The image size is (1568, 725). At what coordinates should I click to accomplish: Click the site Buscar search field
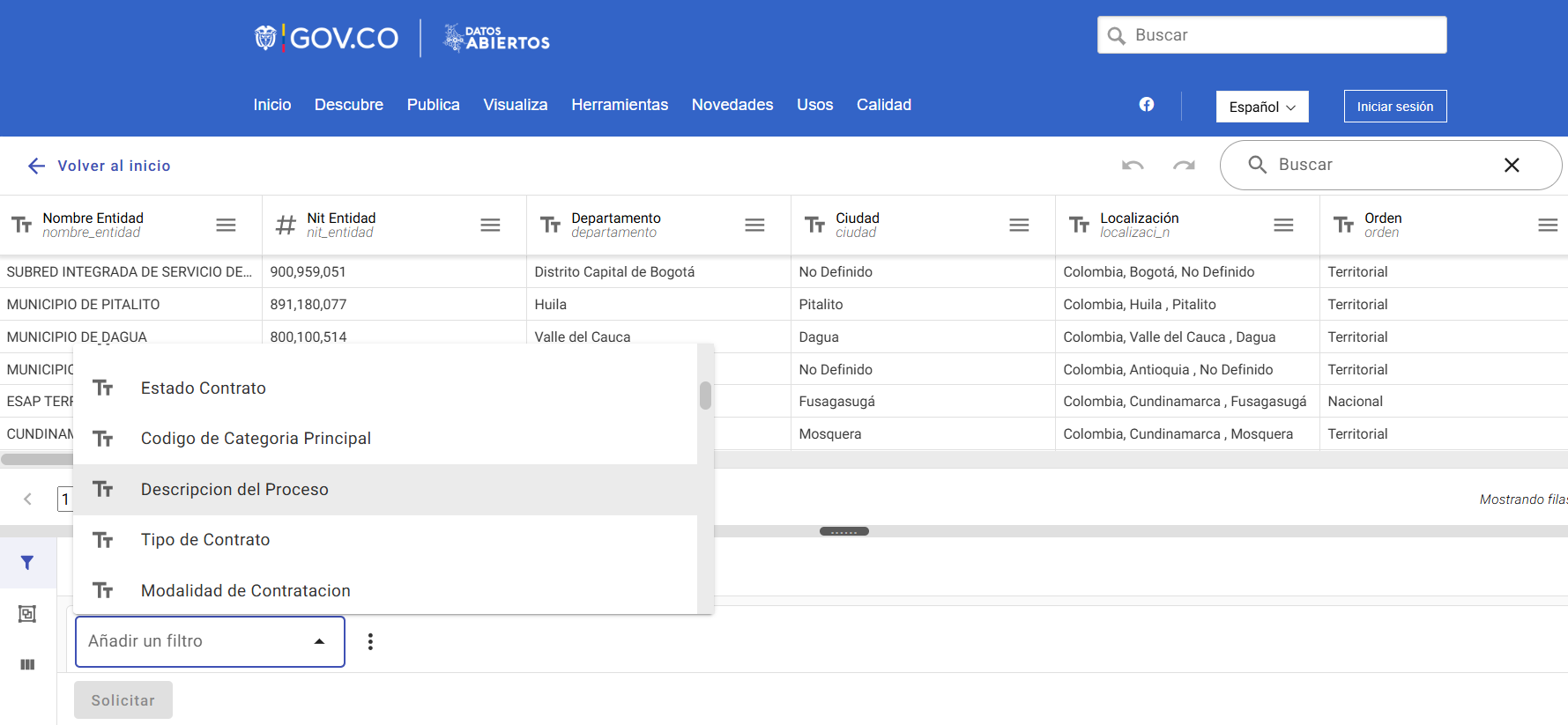point(1272,35)
